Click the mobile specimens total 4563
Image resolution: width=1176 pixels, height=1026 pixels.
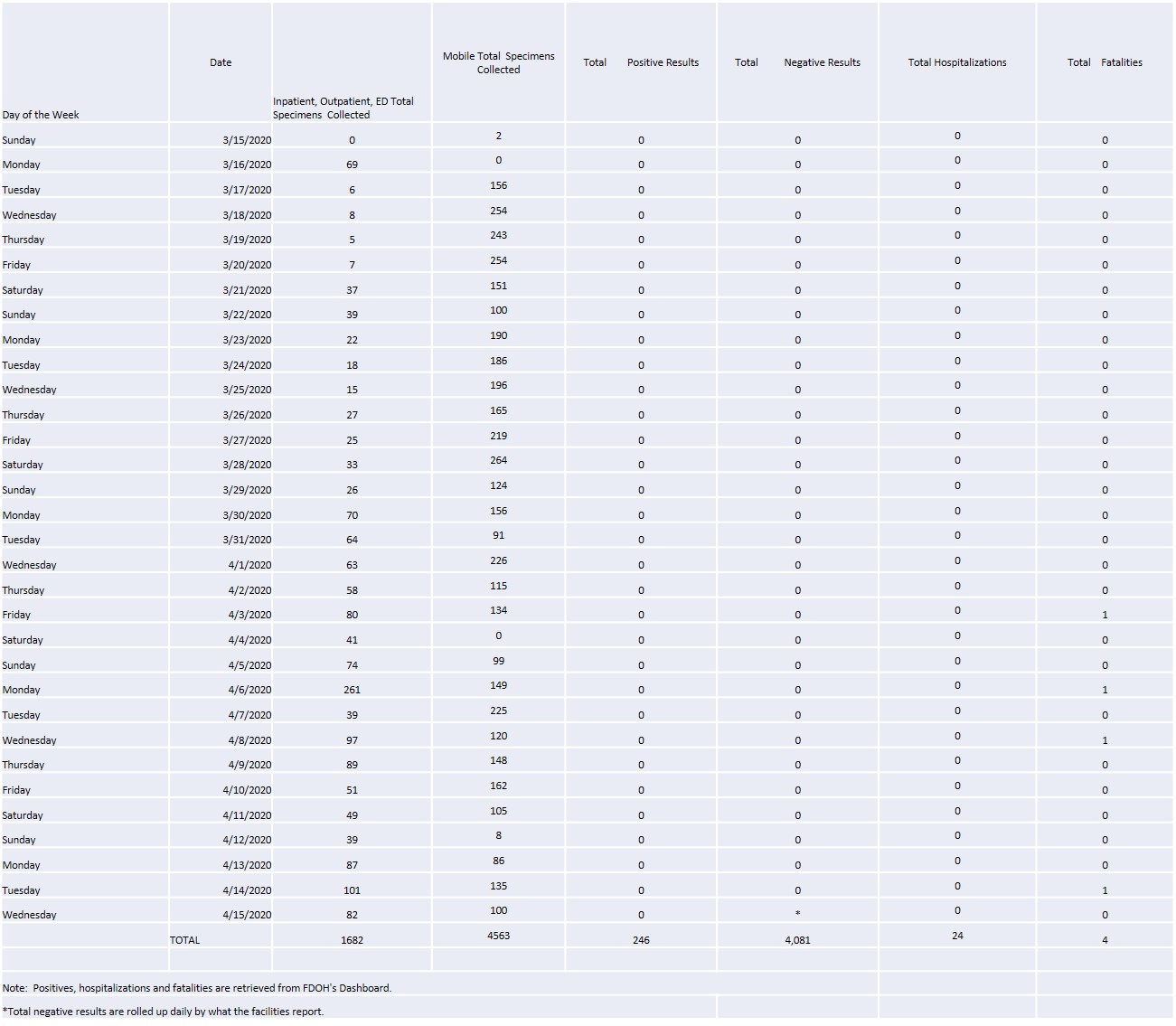(498, 937)
